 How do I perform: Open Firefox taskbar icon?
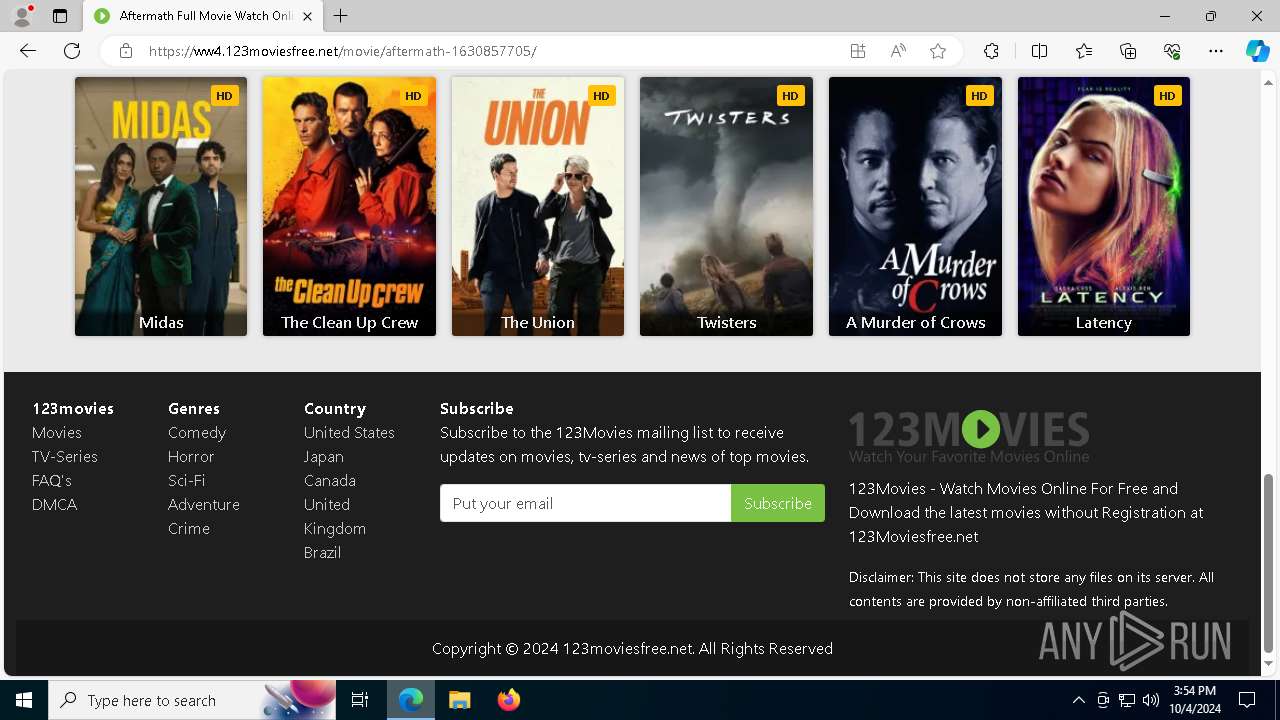coord(508,700)
